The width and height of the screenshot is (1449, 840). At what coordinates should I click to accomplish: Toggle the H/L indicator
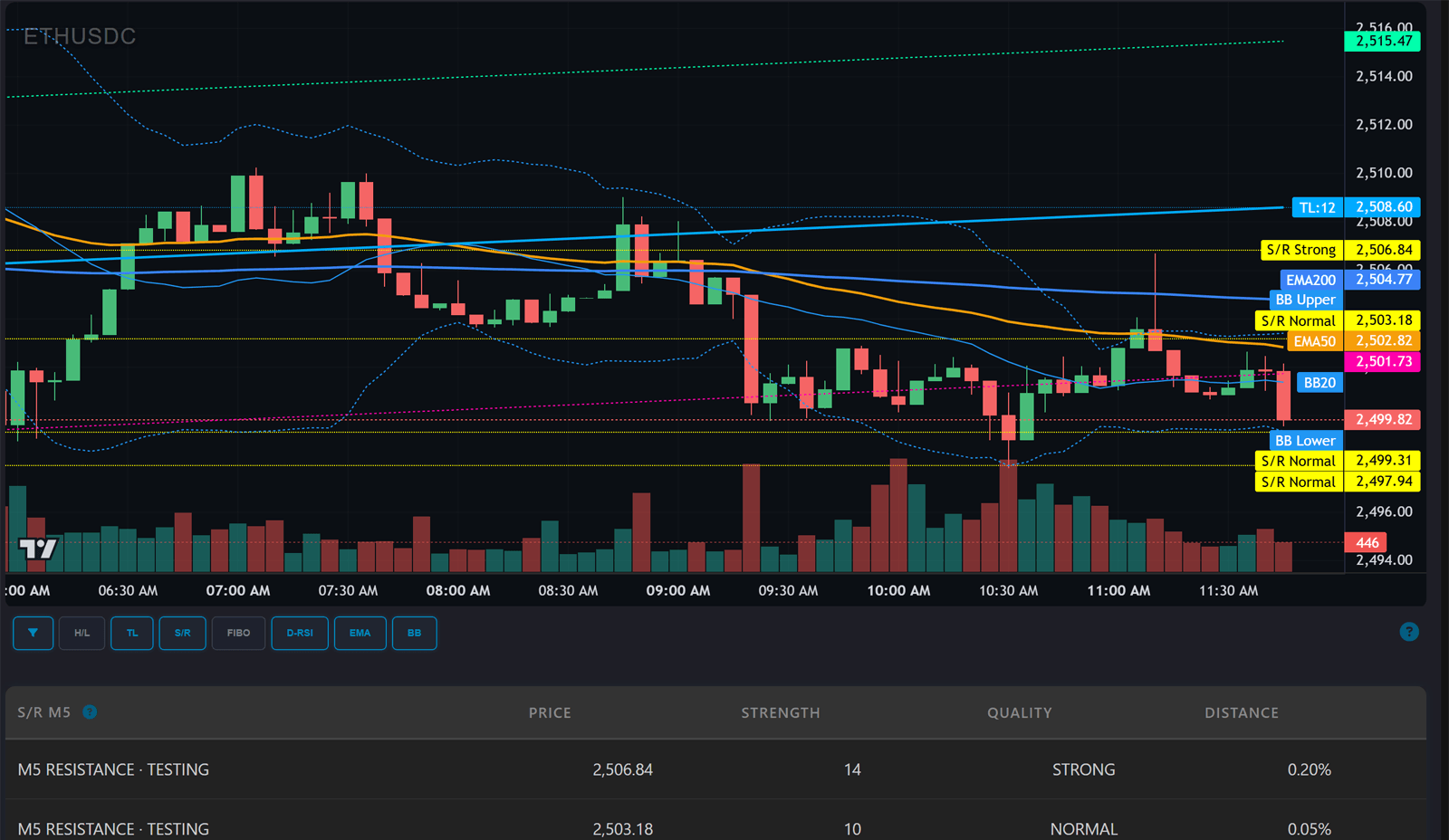82,633
